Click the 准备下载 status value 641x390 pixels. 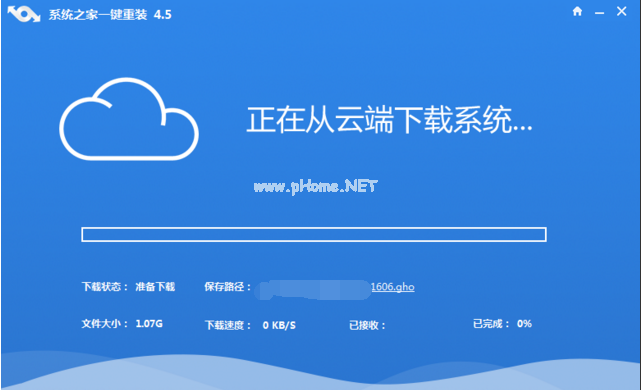click(155, 287)
